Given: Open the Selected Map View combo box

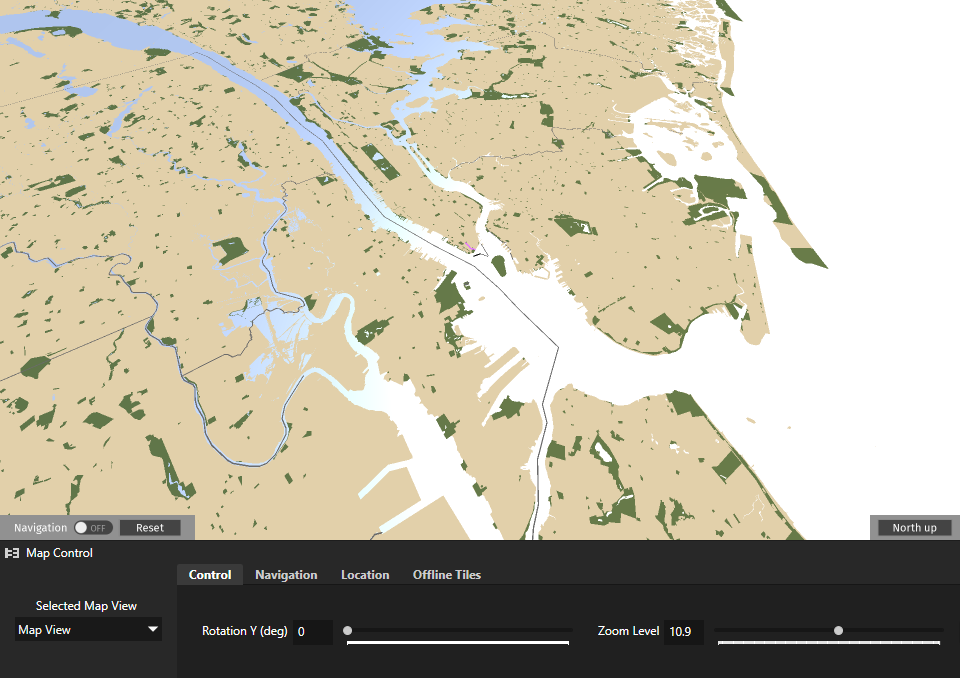Looking at the screenshot, I should click(x=88, y=630).
